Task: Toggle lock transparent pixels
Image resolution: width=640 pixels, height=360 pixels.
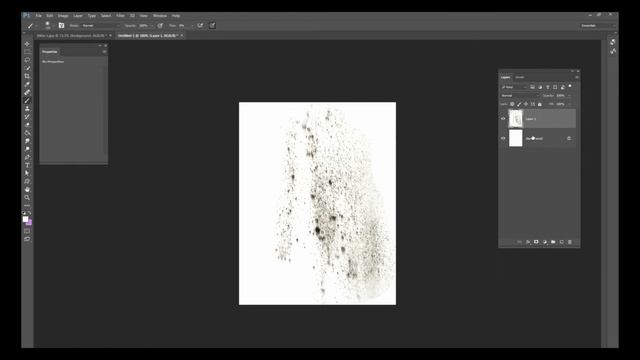Action: pyautogui.click(x=512, y=104)
